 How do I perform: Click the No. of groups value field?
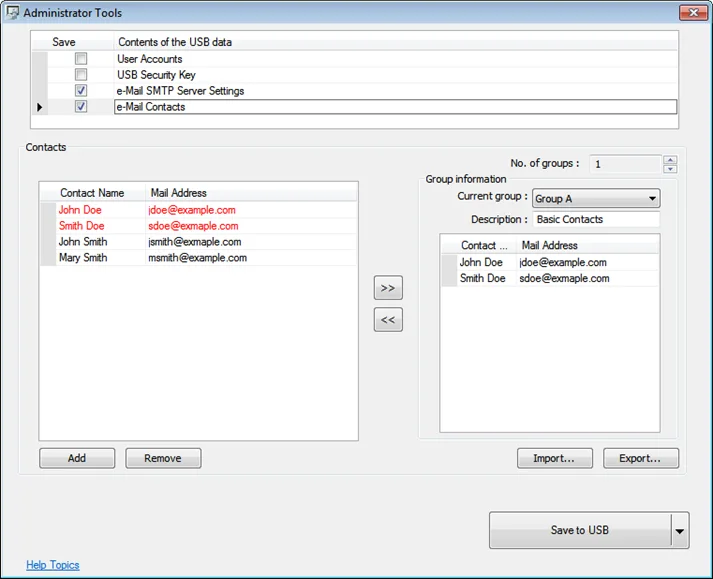pyautogui.click(x=626, y=164)
